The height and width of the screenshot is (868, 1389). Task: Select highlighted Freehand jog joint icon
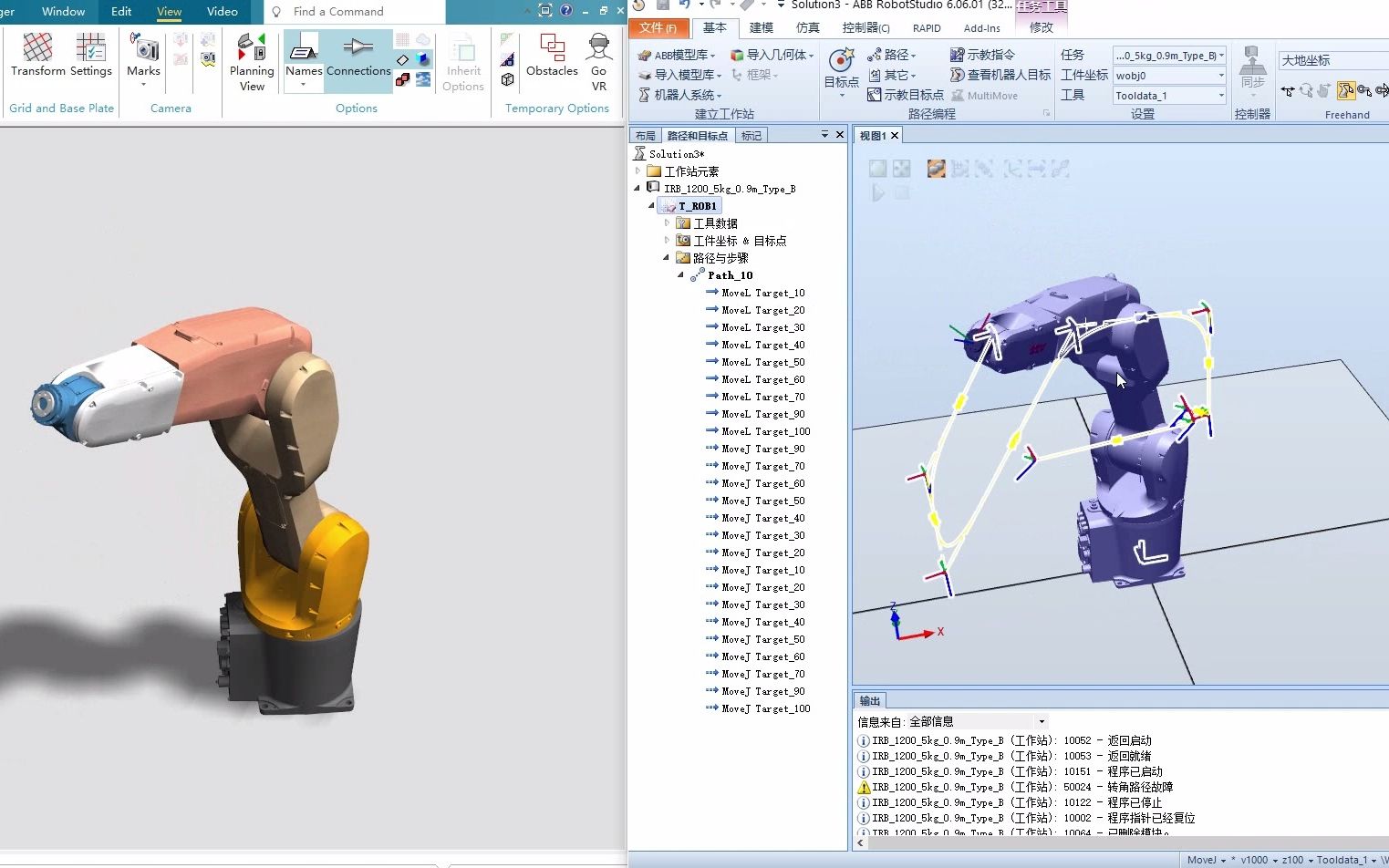[1345, 90]
